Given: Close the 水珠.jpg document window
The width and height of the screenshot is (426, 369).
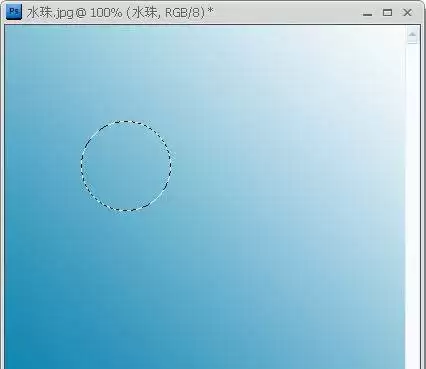Looking at the screenshot, I should [407, 13].
